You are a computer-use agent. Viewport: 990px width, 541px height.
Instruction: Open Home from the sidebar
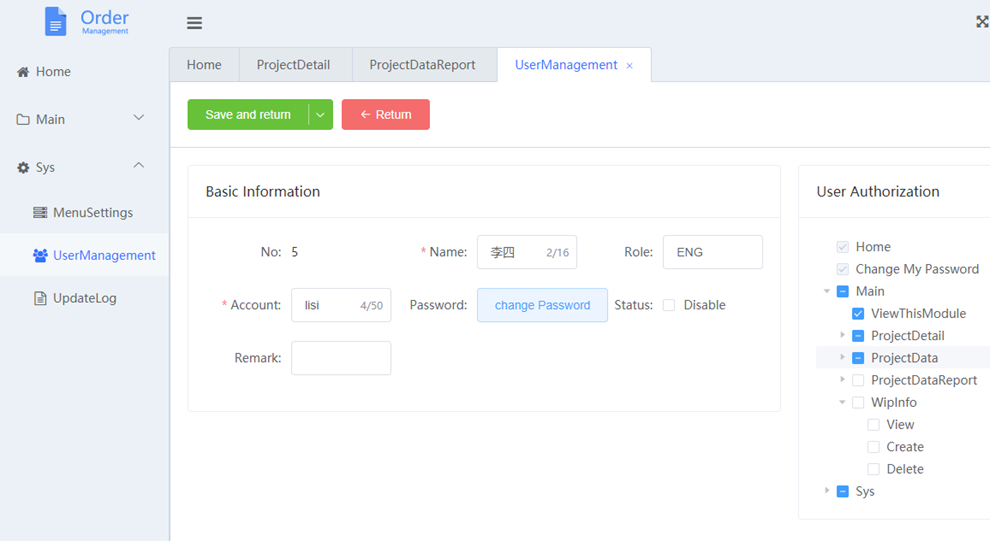coord(84,72)
